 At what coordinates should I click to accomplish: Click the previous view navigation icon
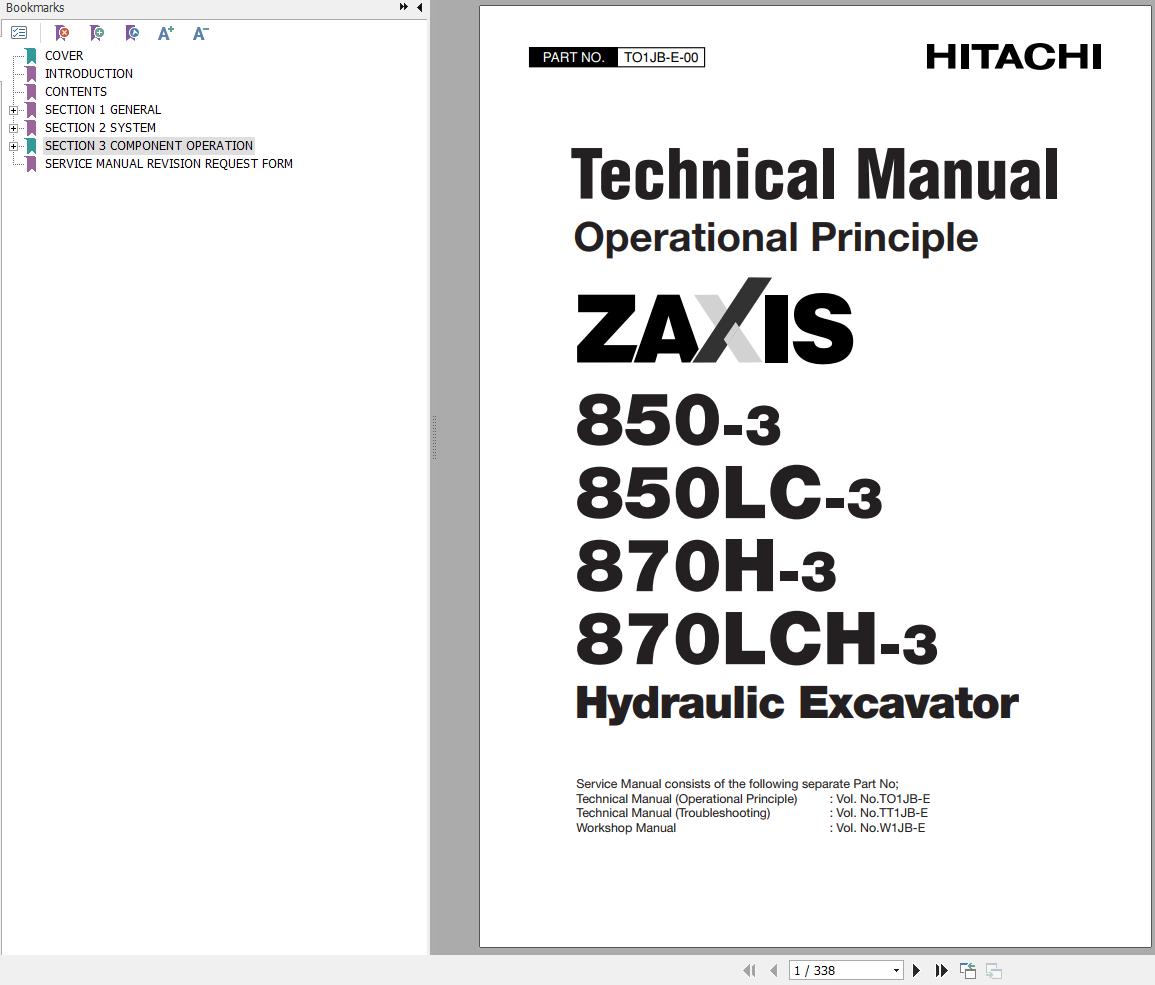(968, 970)
